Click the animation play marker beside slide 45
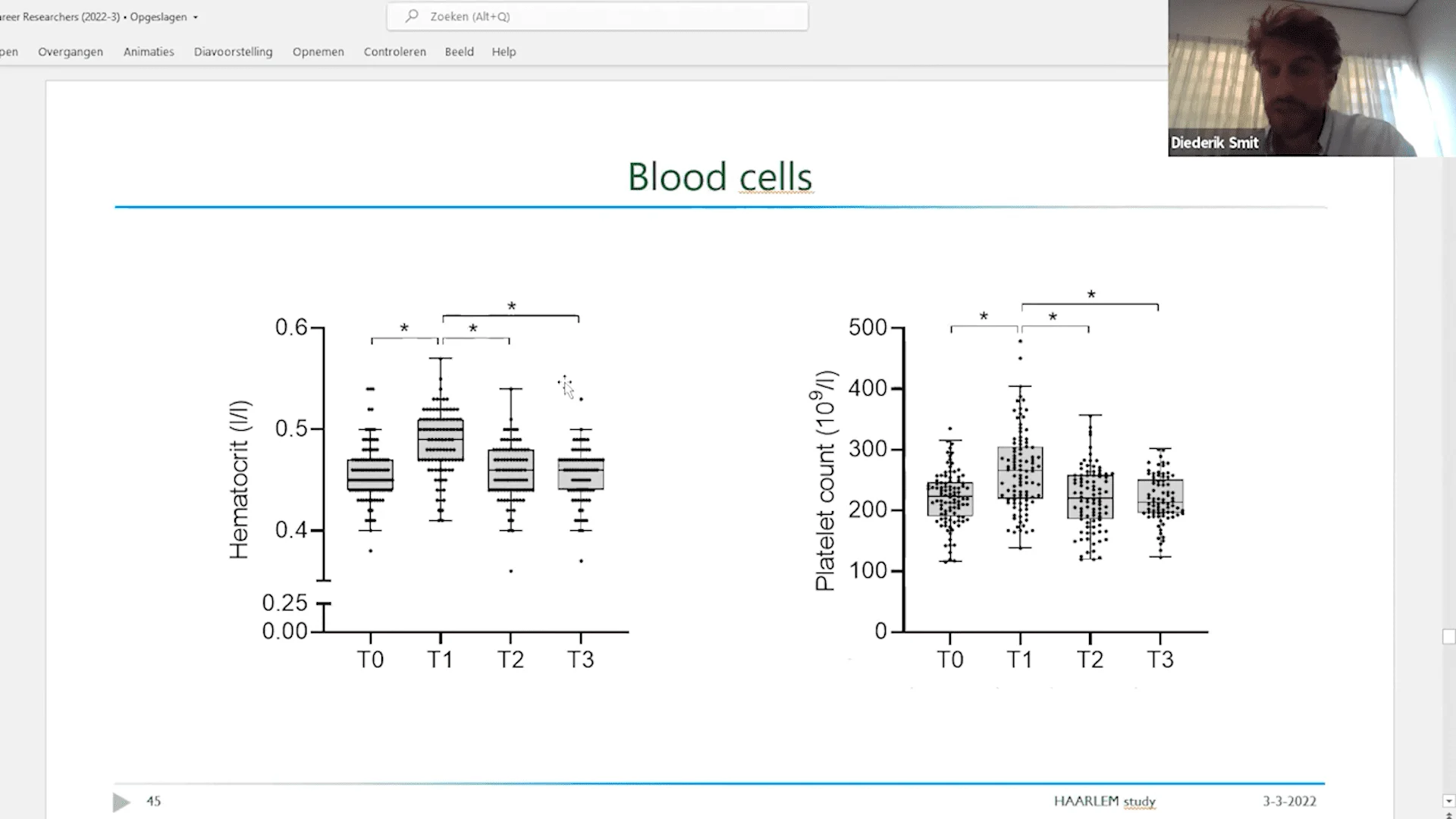Viewport: 1456px width, 819px height. pos(121,802)
